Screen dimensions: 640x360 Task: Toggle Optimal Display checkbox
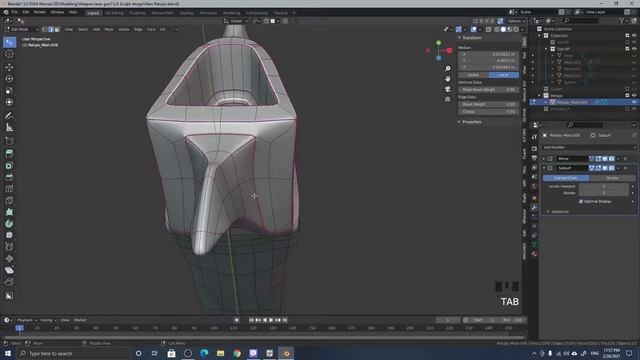click(581, 202)
